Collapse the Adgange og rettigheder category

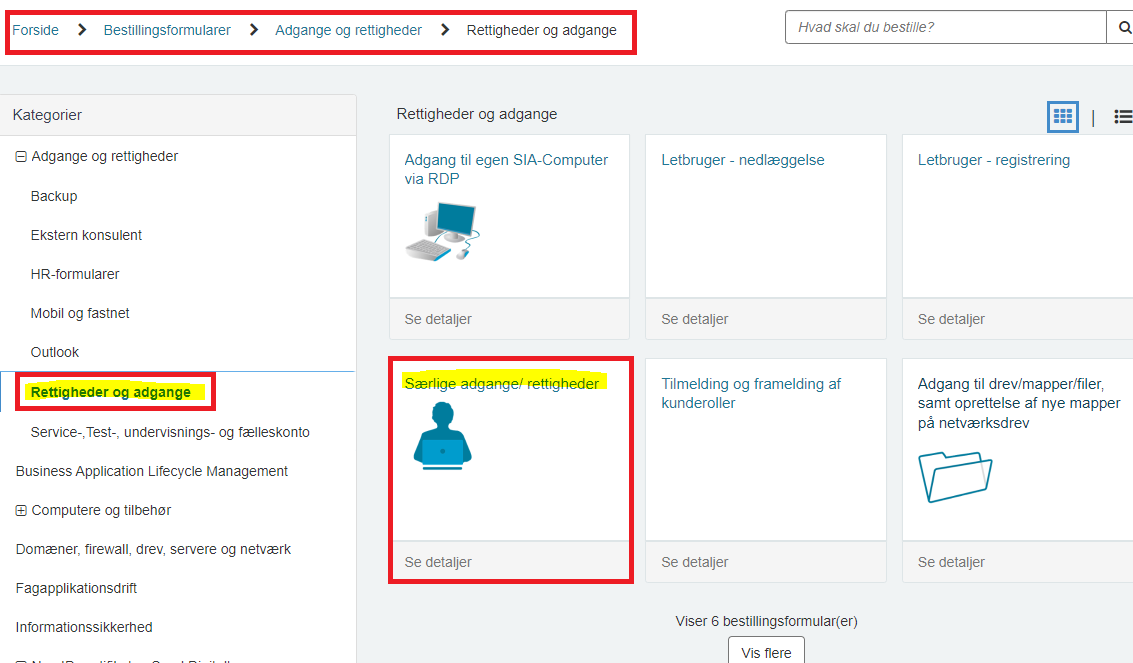[21, 156]
